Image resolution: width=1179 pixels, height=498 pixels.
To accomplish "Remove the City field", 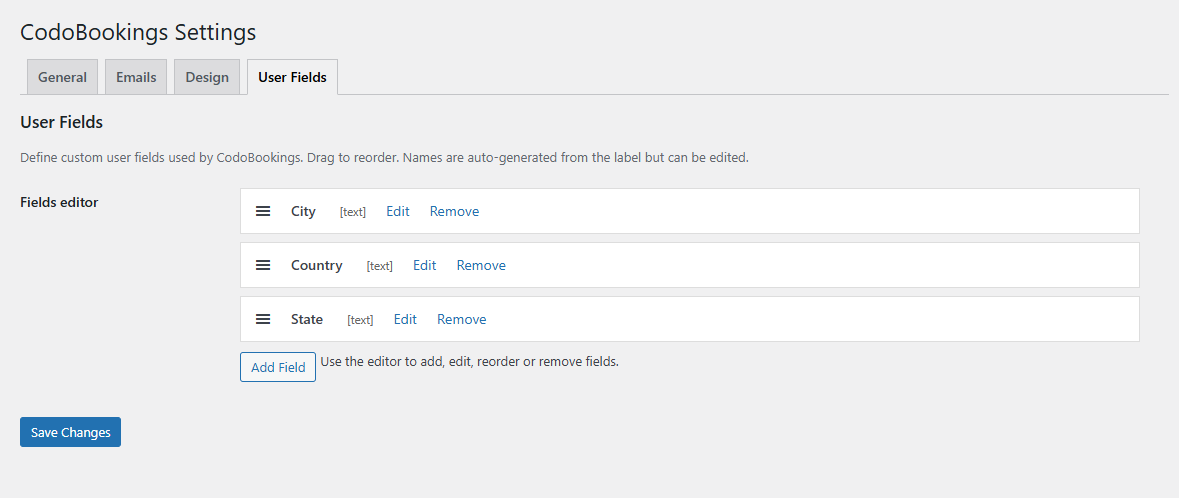I will [454, 211].
